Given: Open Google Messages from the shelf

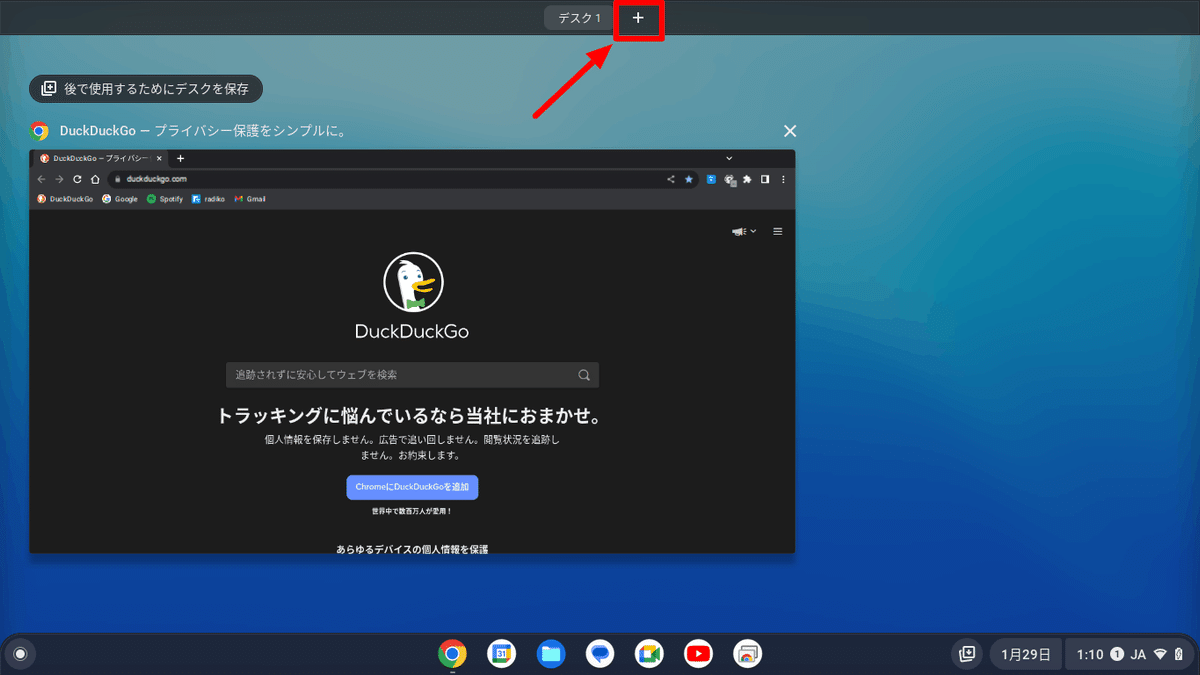Looking at the screenshot, I should tap(600, 654).
